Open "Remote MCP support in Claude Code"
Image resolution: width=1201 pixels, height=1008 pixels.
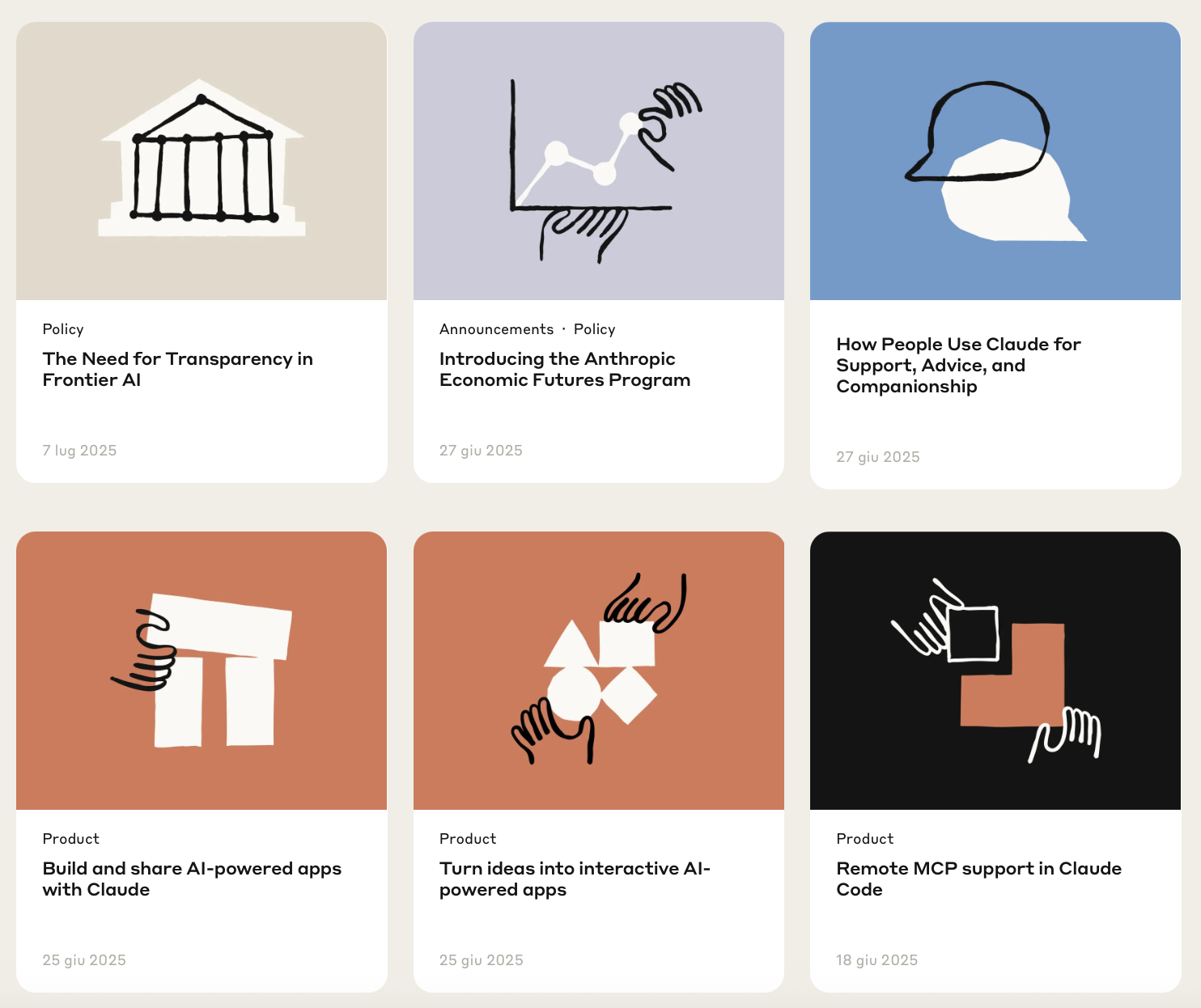tap(978, 879)
